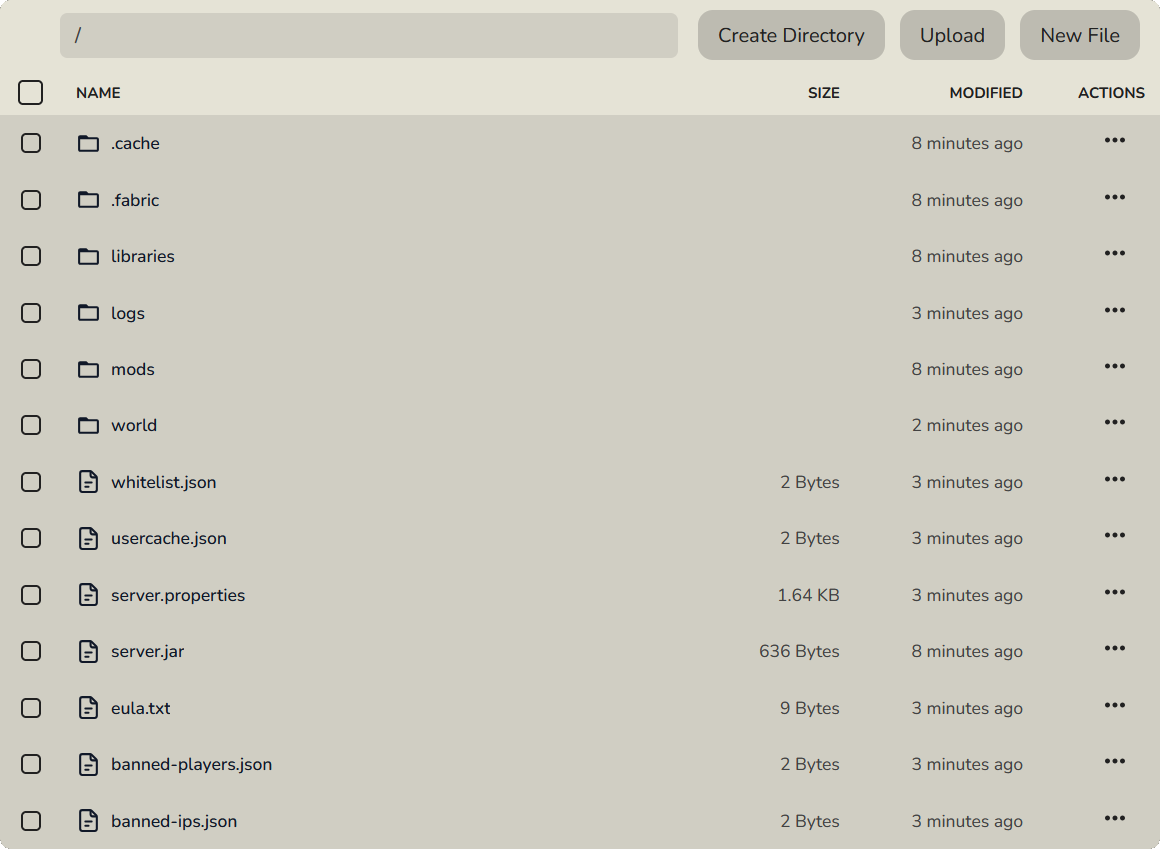
Task: Click the file icon next to eula.txt
Action: [x=89, y=708]
